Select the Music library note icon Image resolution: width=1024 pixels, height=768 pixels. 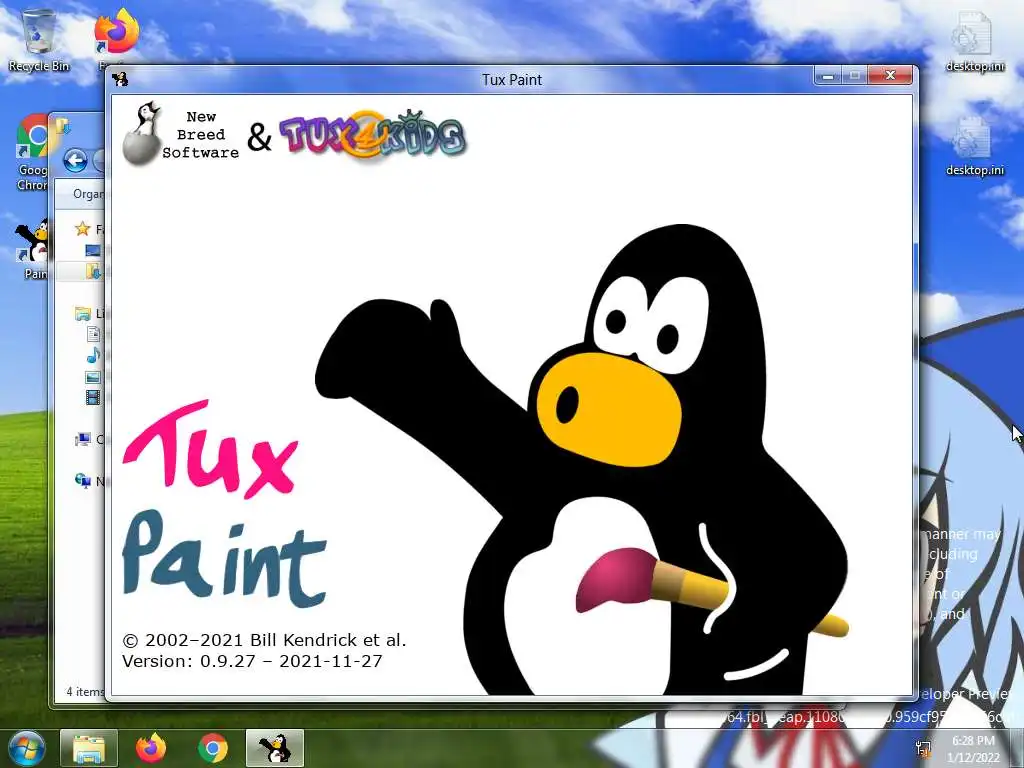93,355
